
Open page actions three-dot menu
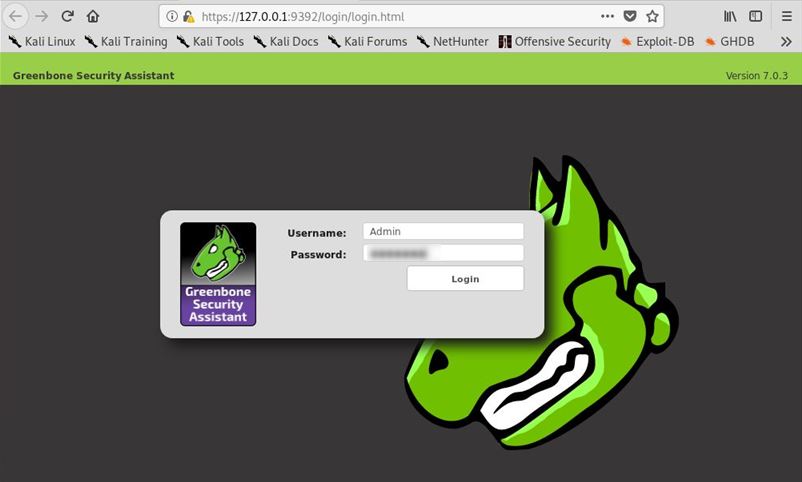click(x=607, y=16)
